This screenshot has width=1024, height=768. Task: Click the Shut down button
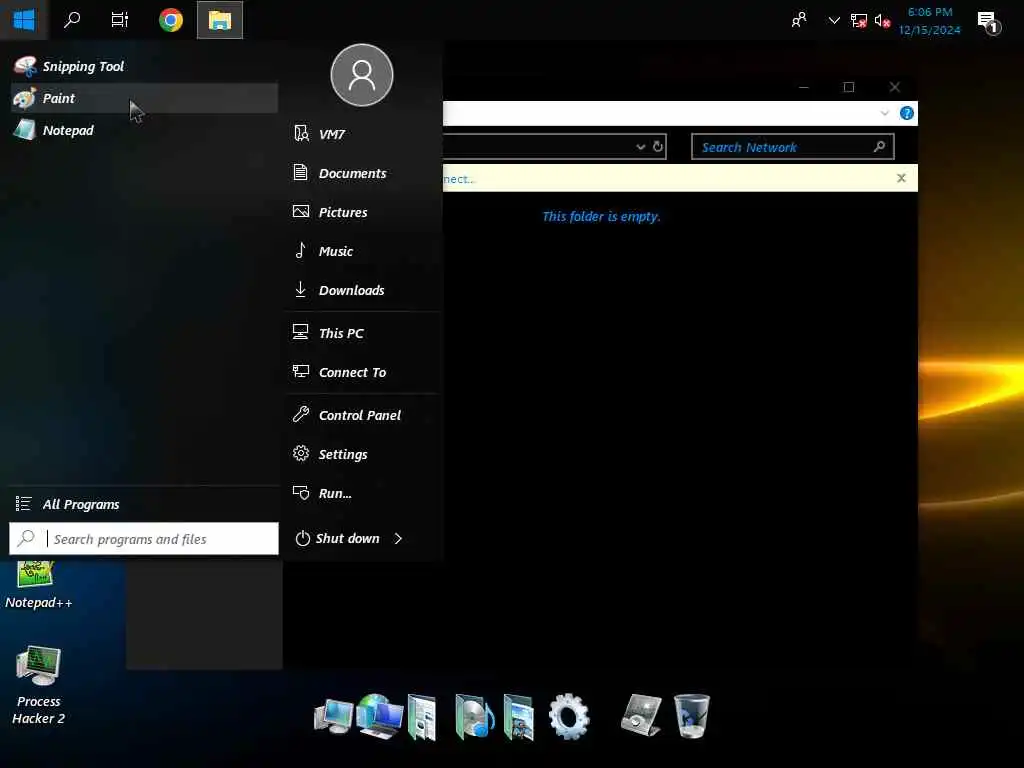click(338, 539)
